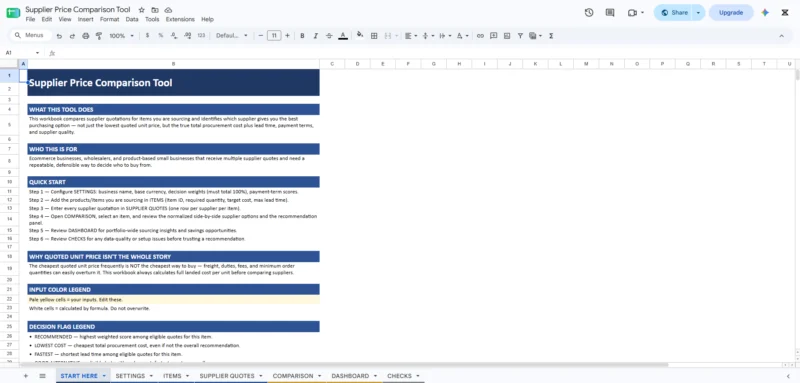The height and width of the screenshot is (383, 800).
Task: Click the Upgrade button
Action: pos(731,13)
